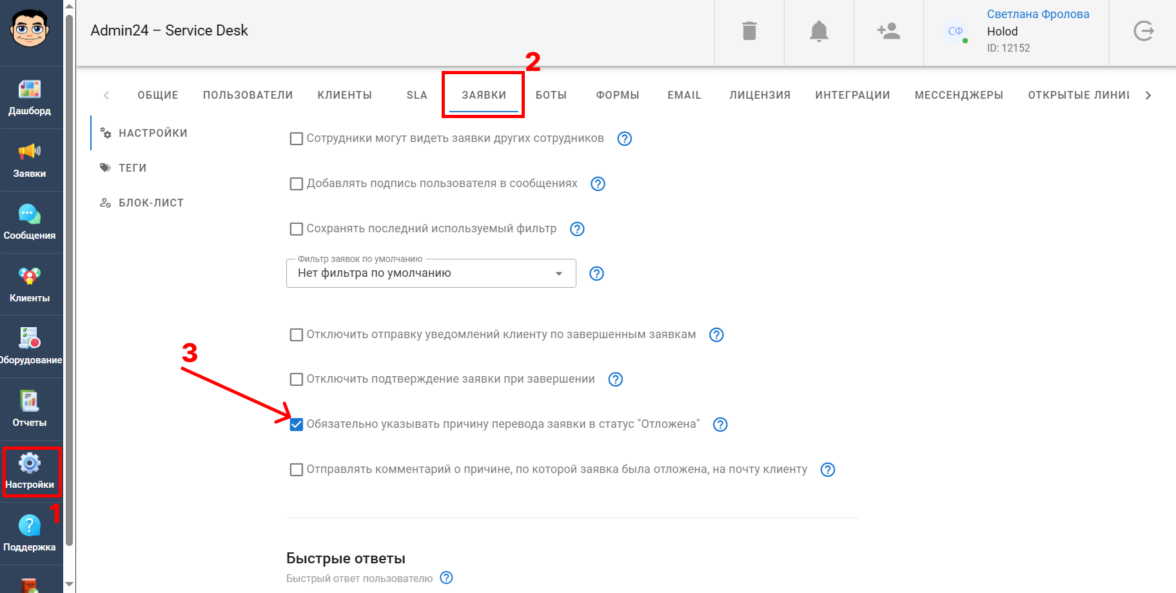
Task: Switch to the ОТКРЫТЫЕ ЛИНИИ tab
Action: [x=1078, y=95]
